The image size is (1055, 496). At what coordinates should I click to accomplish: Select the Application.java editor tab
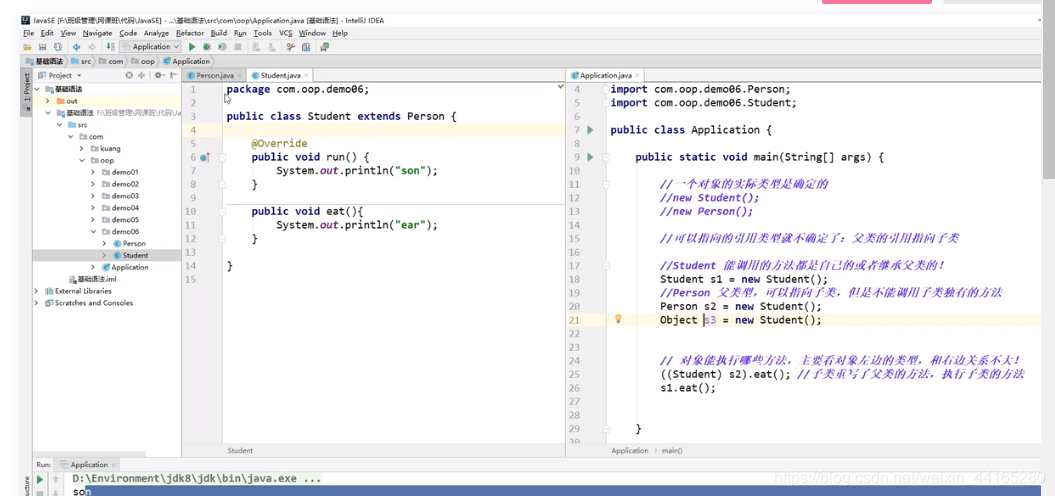click(x=605, y=76)
